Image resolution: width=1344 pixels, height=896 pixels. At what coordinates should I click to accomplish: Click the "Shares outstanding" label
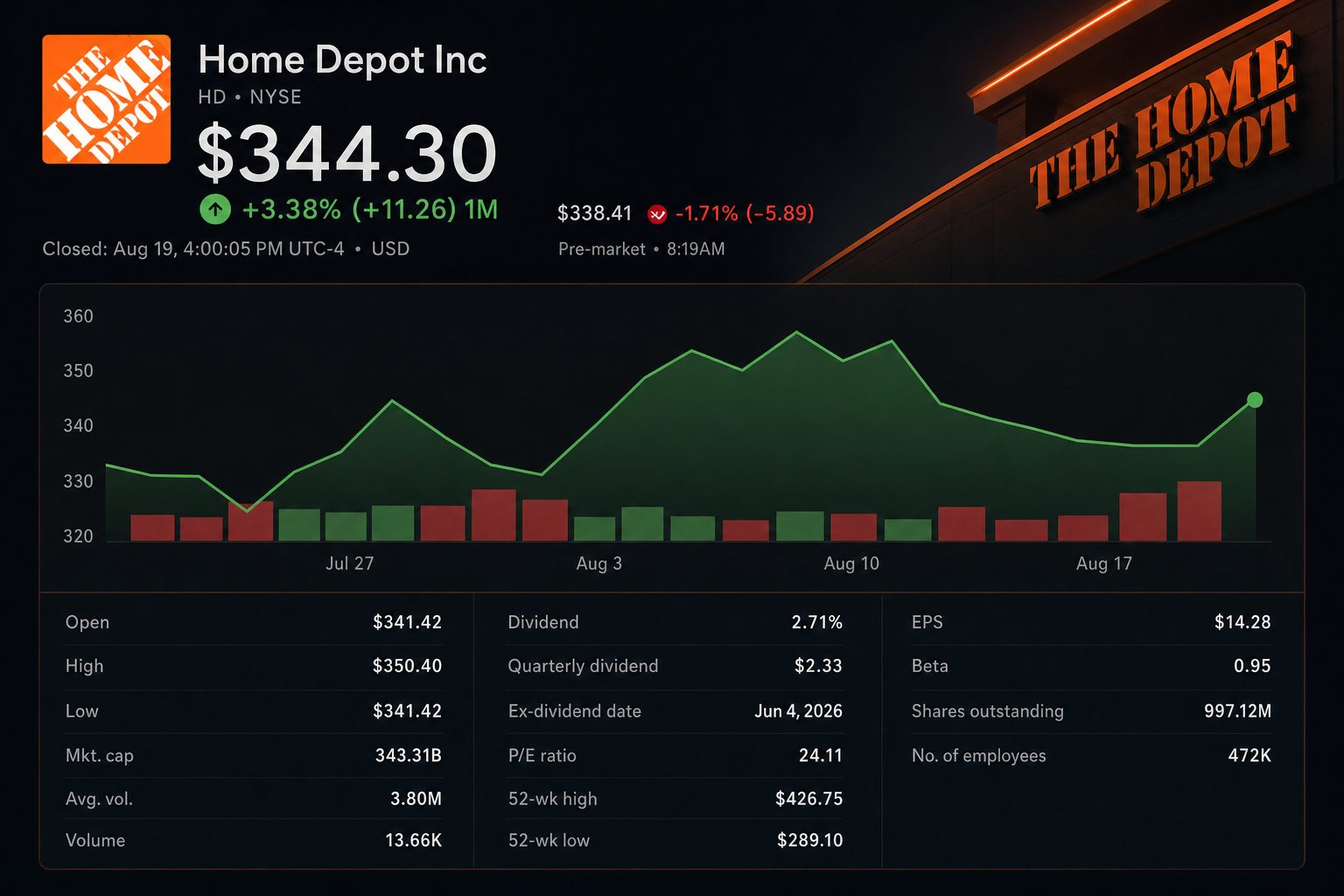(x=988, y=711)
